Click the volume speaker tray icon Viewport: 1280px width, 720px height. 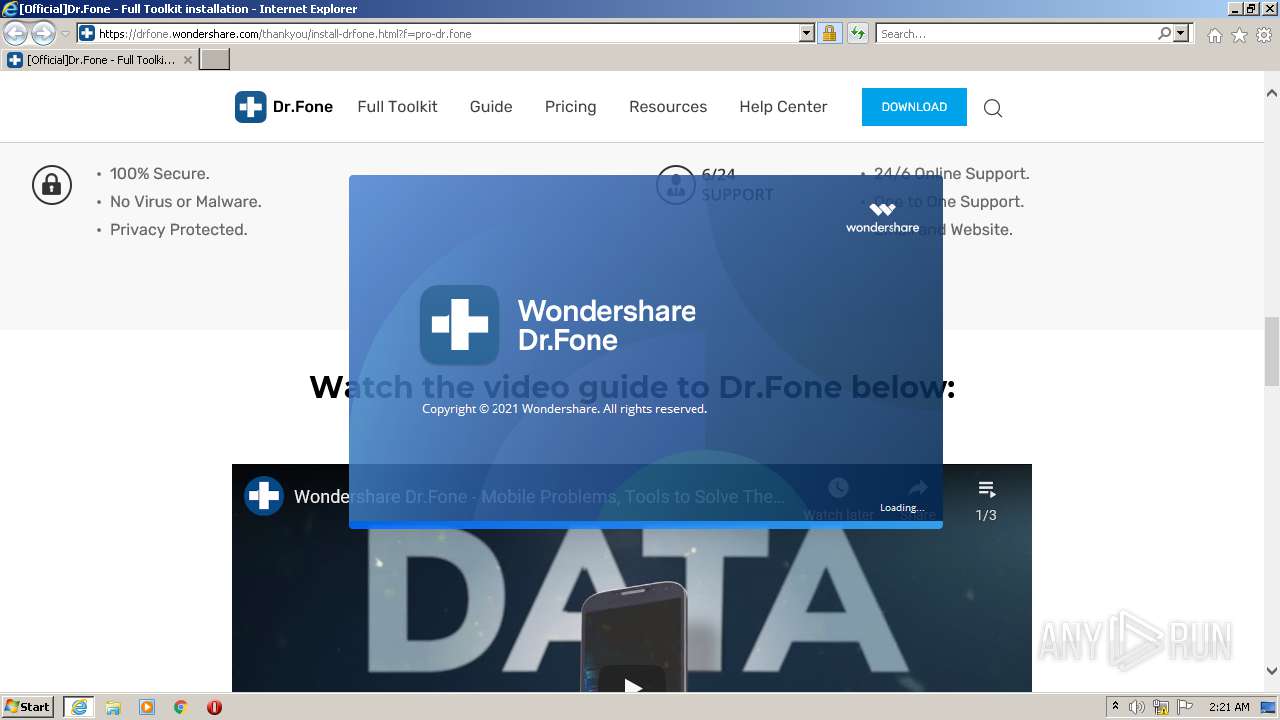pos(1137,707)
